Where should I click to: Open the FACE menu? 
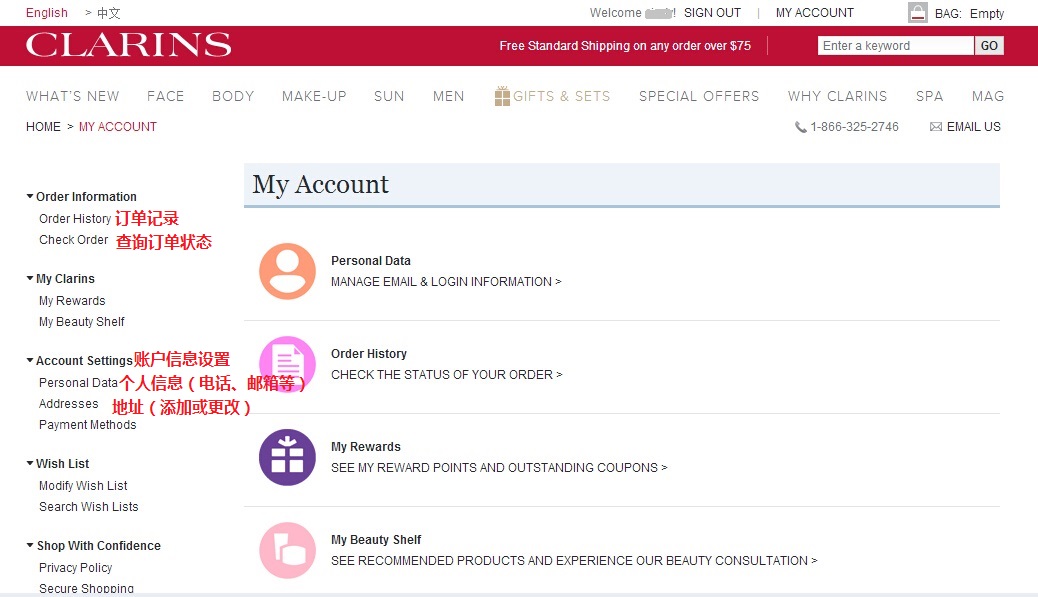[165, 96]
